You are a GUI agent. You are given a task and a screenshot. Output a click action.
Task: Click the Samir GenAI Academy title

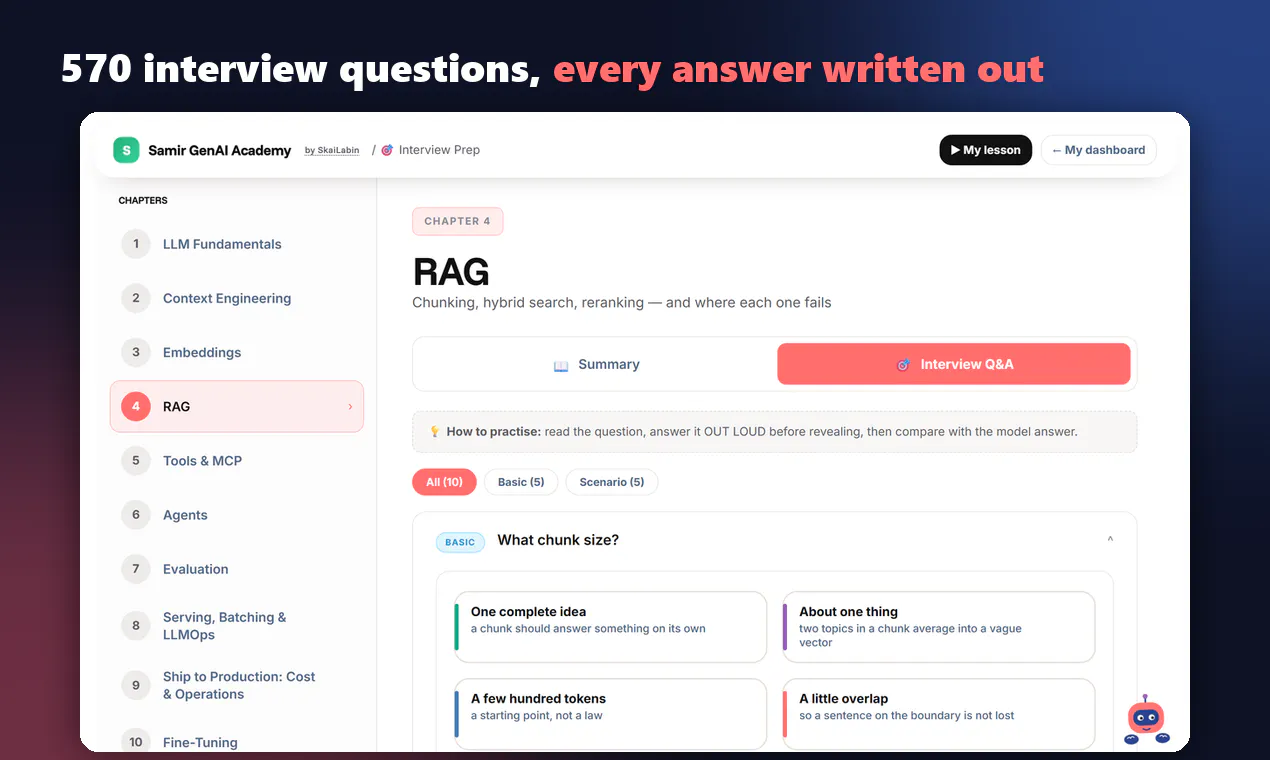coord(220,150)
